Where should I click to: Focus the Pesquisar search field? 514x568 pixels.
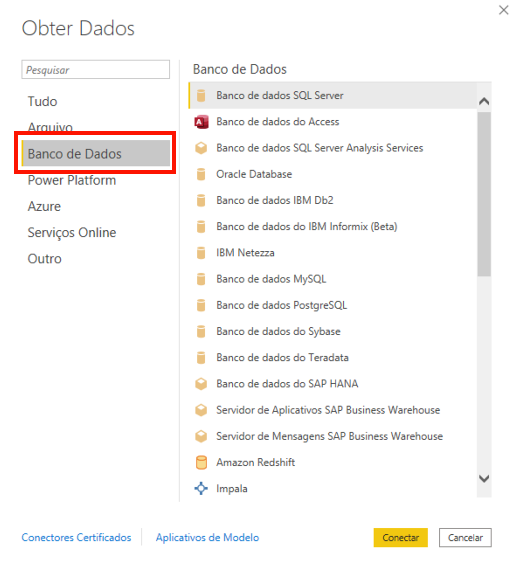click(96, 70)
